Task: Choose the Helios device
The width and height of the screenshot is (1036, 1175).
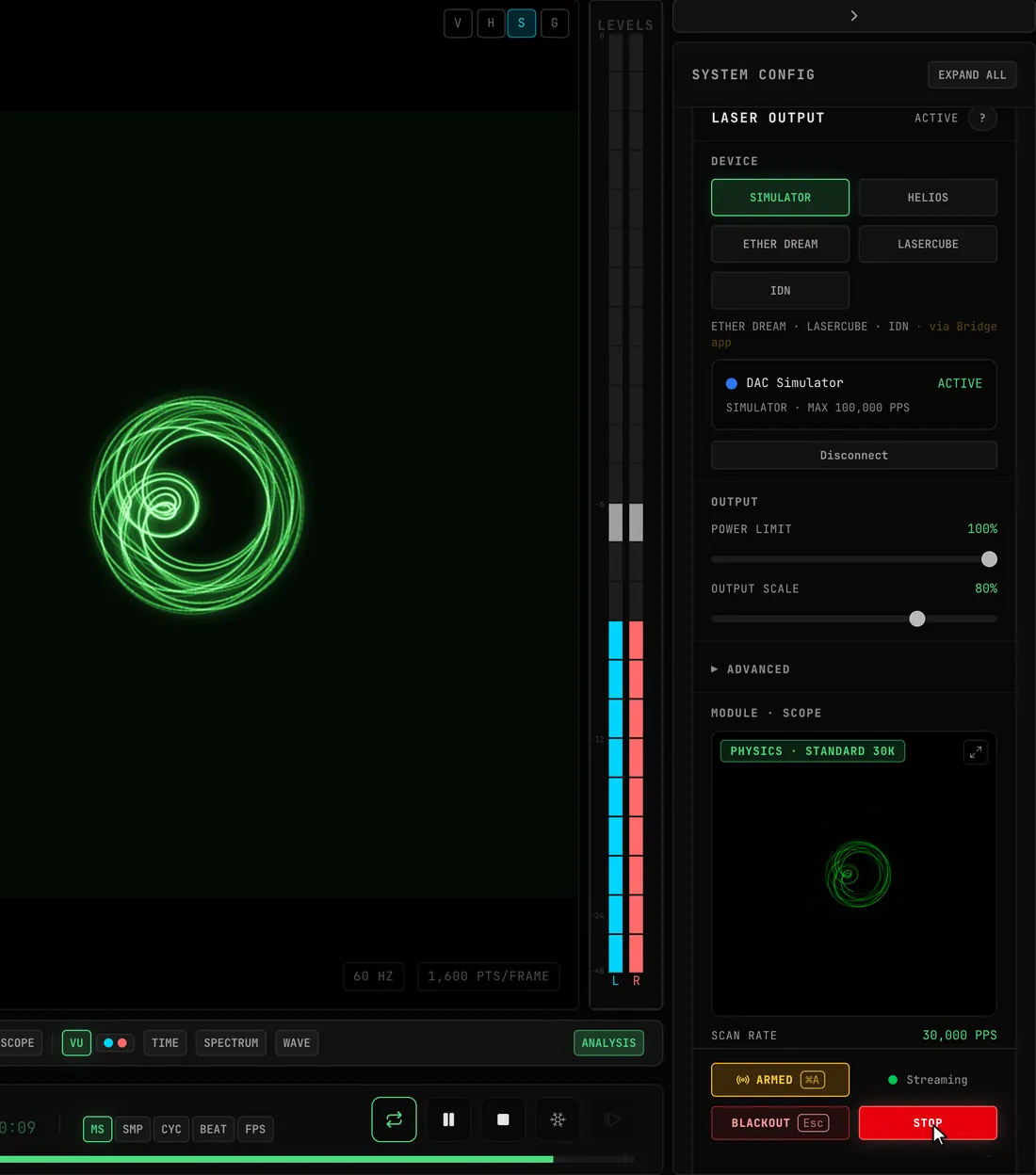Action: point(928,198)
